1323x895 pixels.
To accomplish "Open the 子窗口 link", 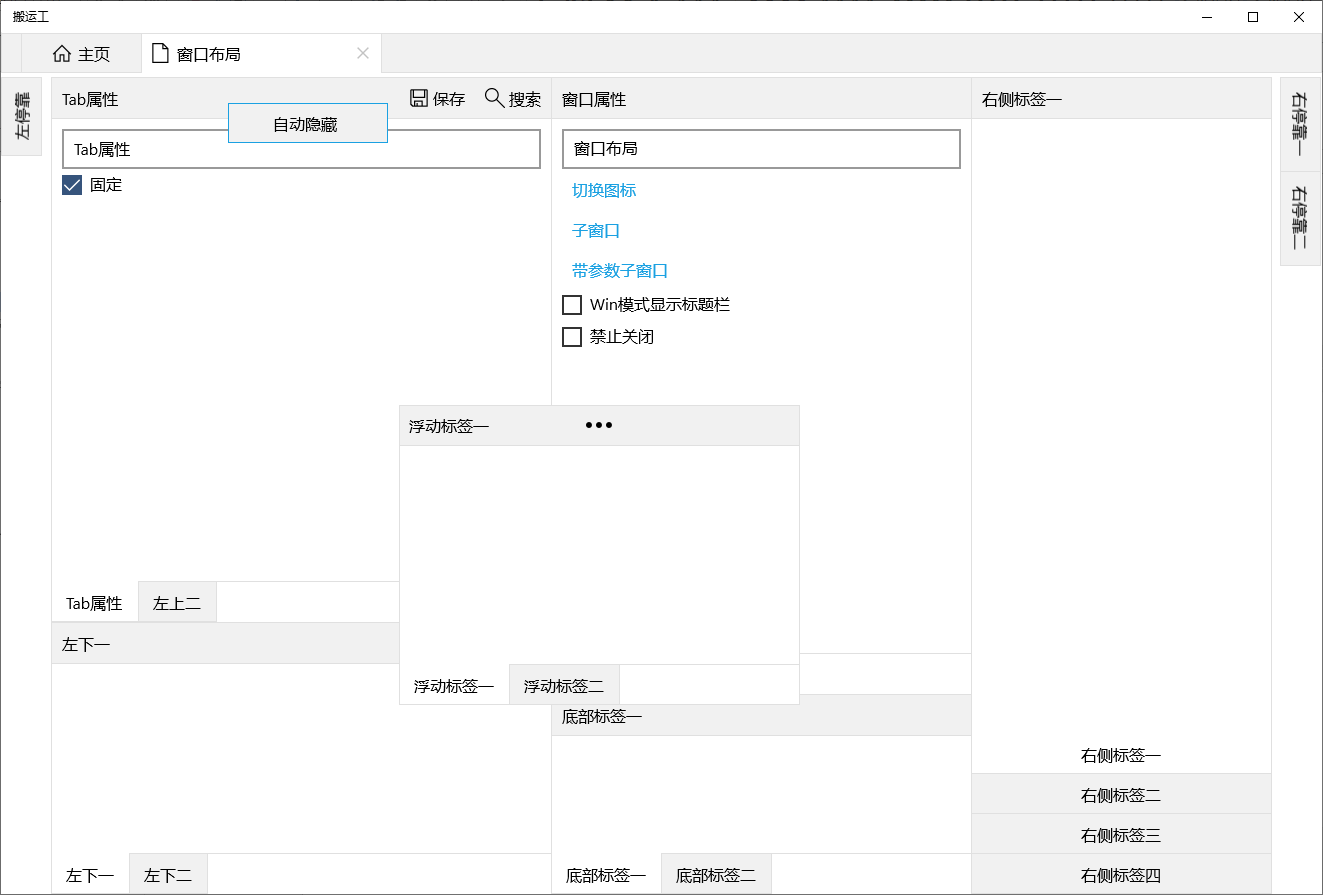I will point(596,230).
